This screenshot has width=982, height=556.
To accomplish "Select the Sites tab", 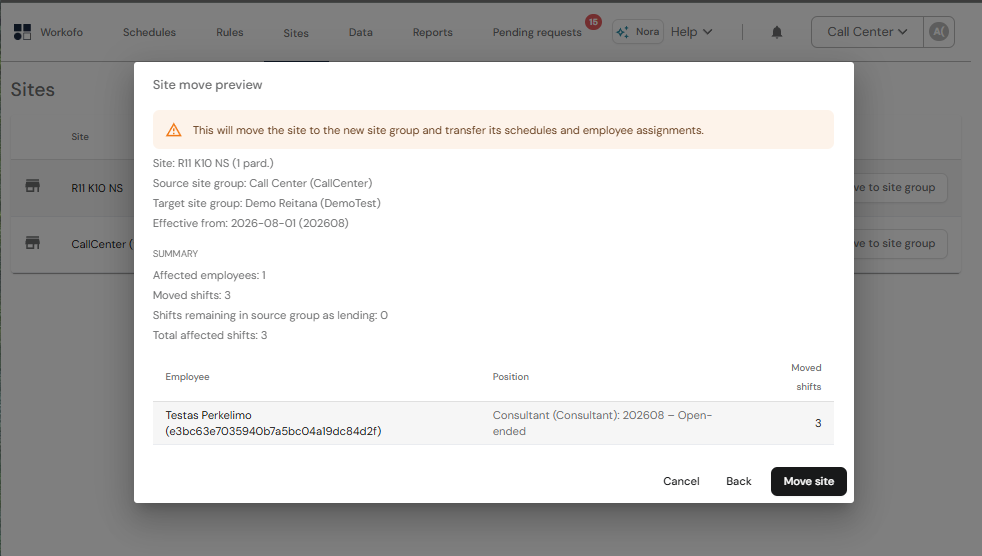I will click(x=296, y=33).
